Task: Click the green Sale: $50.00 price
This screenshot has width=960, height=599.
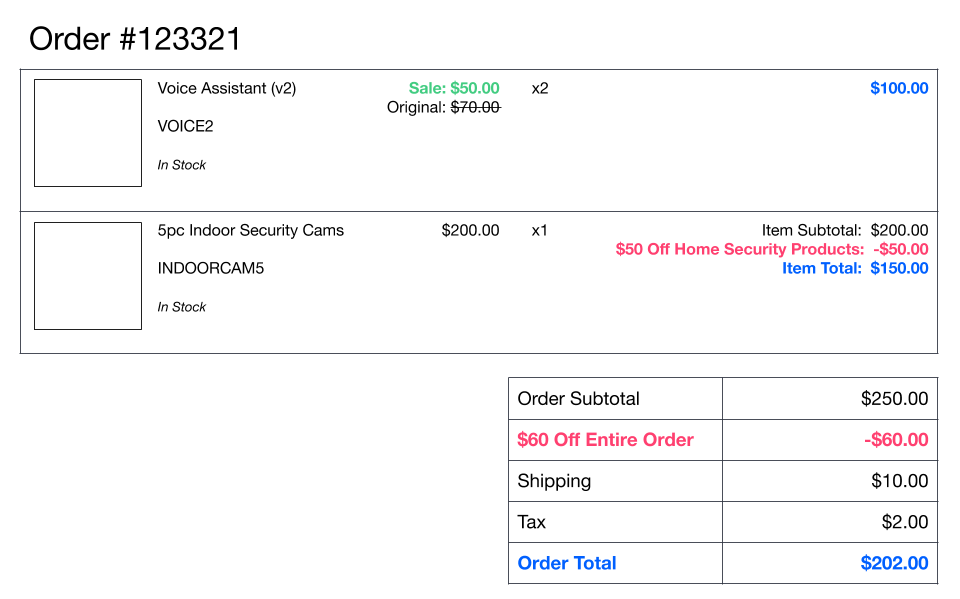Action: (454, 88)
